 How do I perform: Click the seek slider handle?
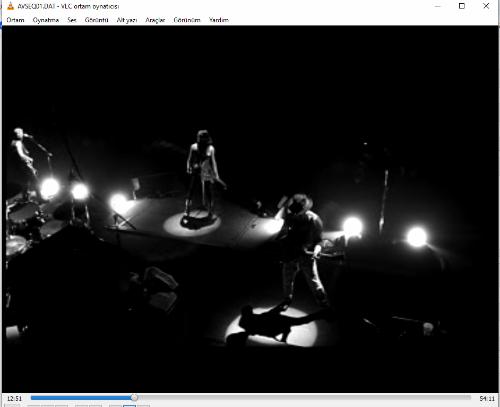click(134, 397)
